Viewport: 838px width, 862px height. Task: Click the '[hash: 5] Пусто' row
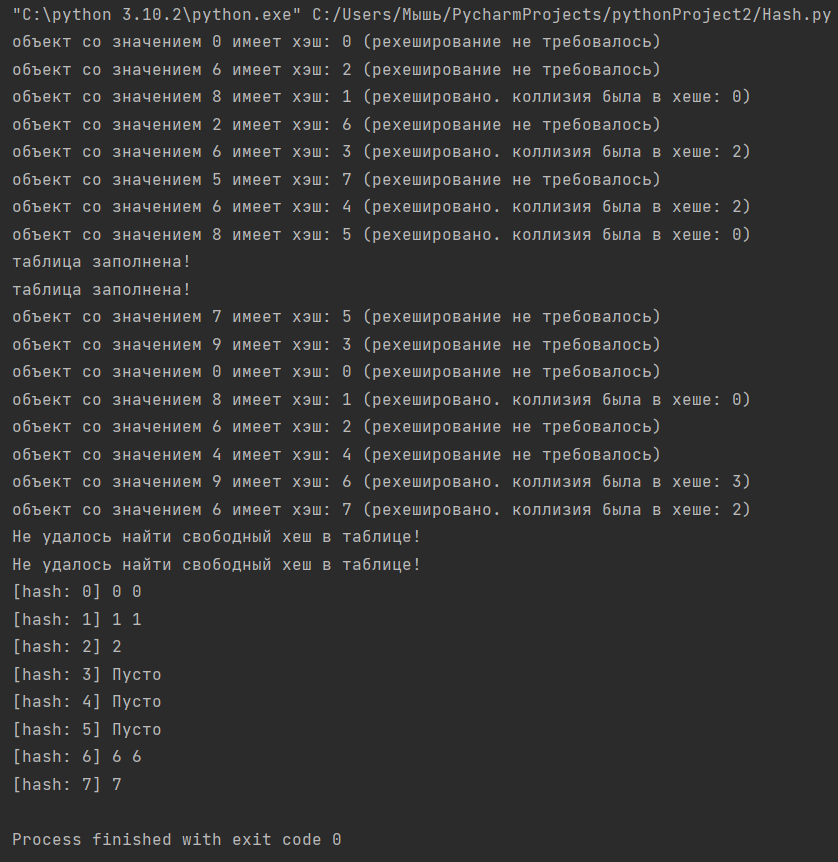[x=87, y=730]
